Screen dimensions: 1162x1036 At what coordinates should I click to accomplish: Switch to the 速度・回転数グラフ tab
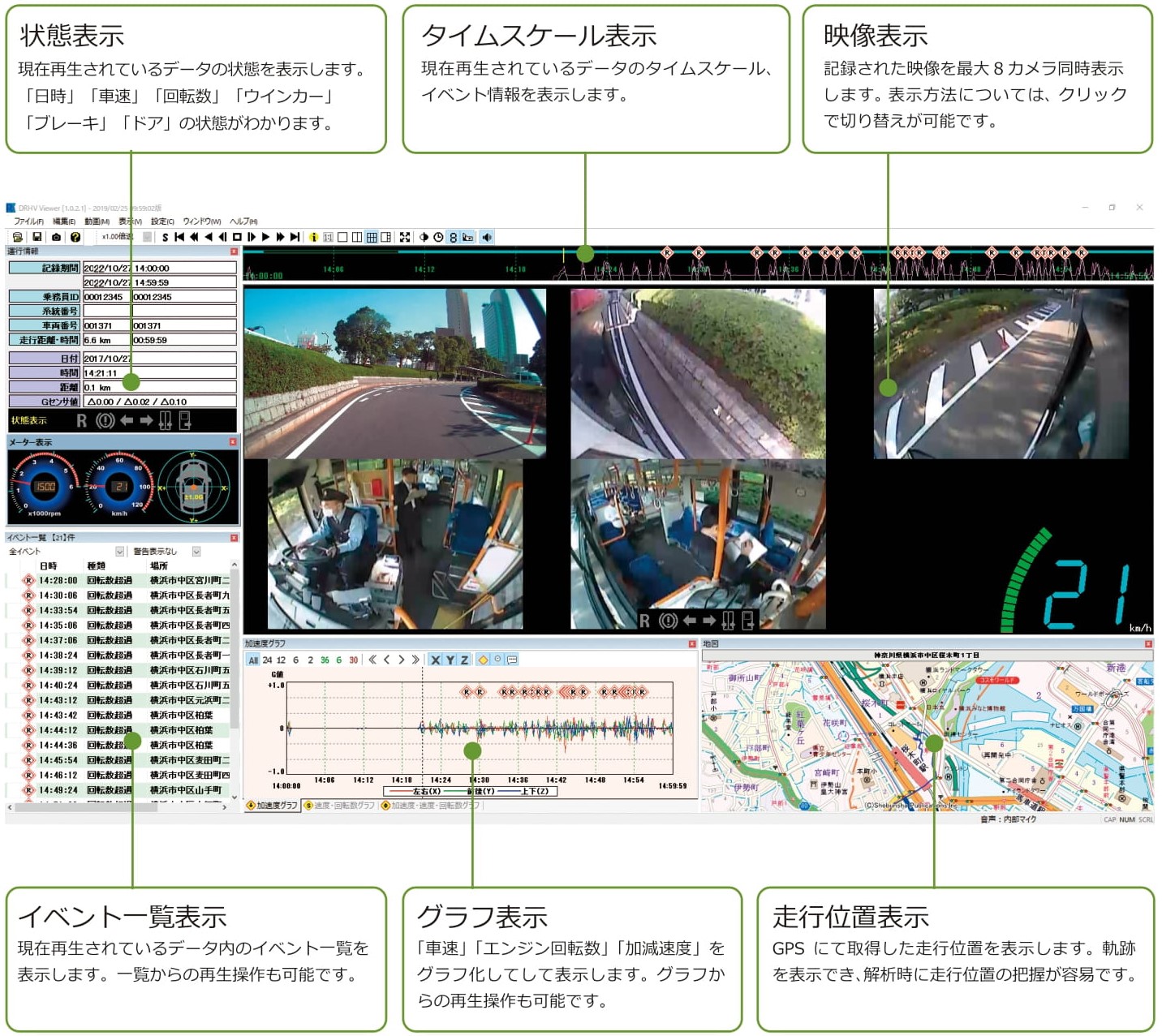pyautogui.click(x=340, y=806)
